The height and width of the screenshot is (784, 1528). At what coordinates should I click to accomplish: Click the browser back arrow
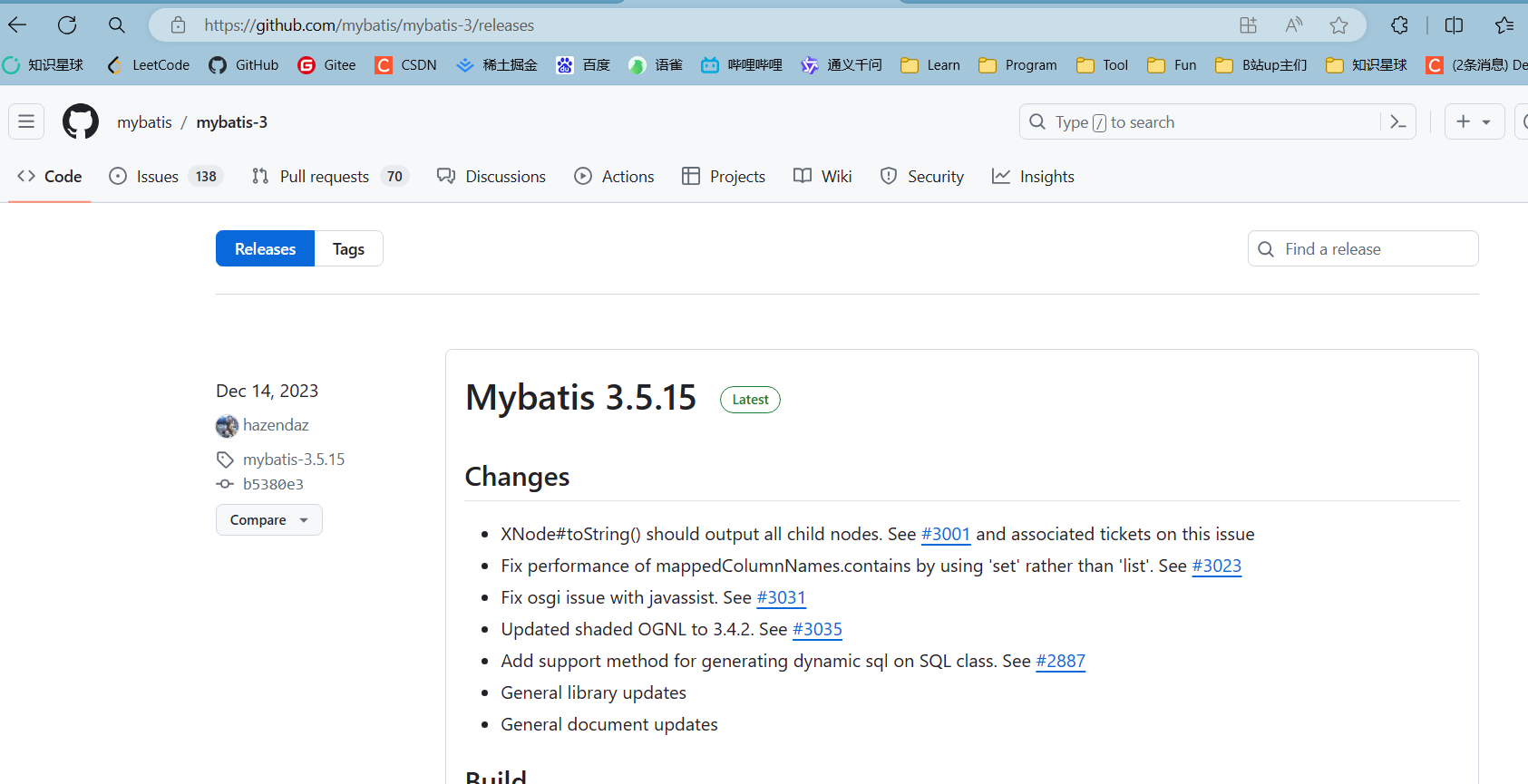pyautogui.click(x=17, y=25)
